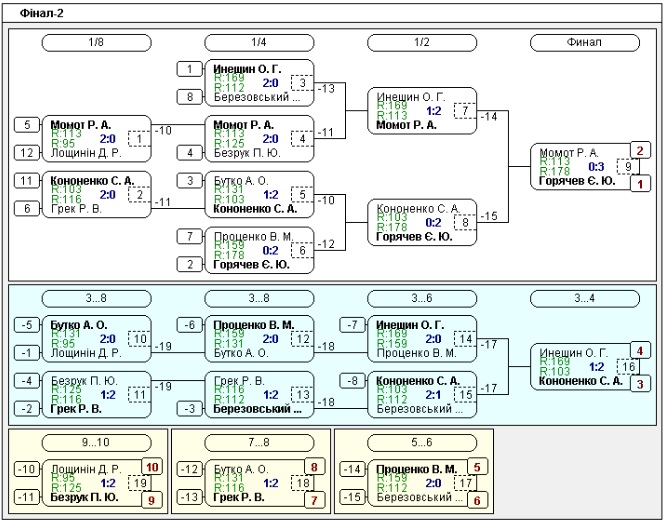Click seed box 7 beside Проценко В. М.
The height and width of the screenshot is (521, 664).
coord(190,237)
